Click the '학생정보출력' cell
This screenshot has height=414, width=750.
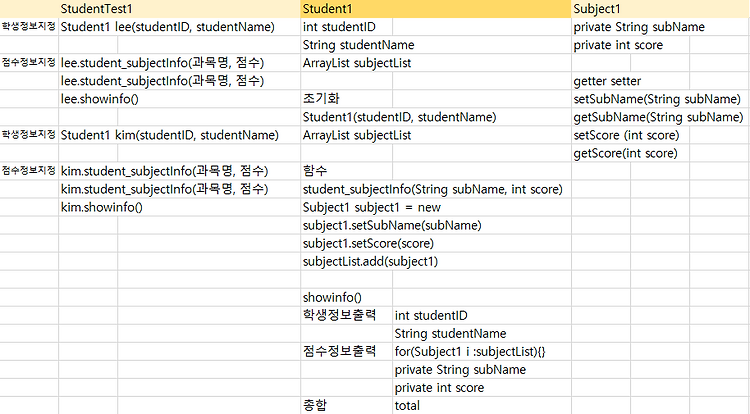click(340, 316)
